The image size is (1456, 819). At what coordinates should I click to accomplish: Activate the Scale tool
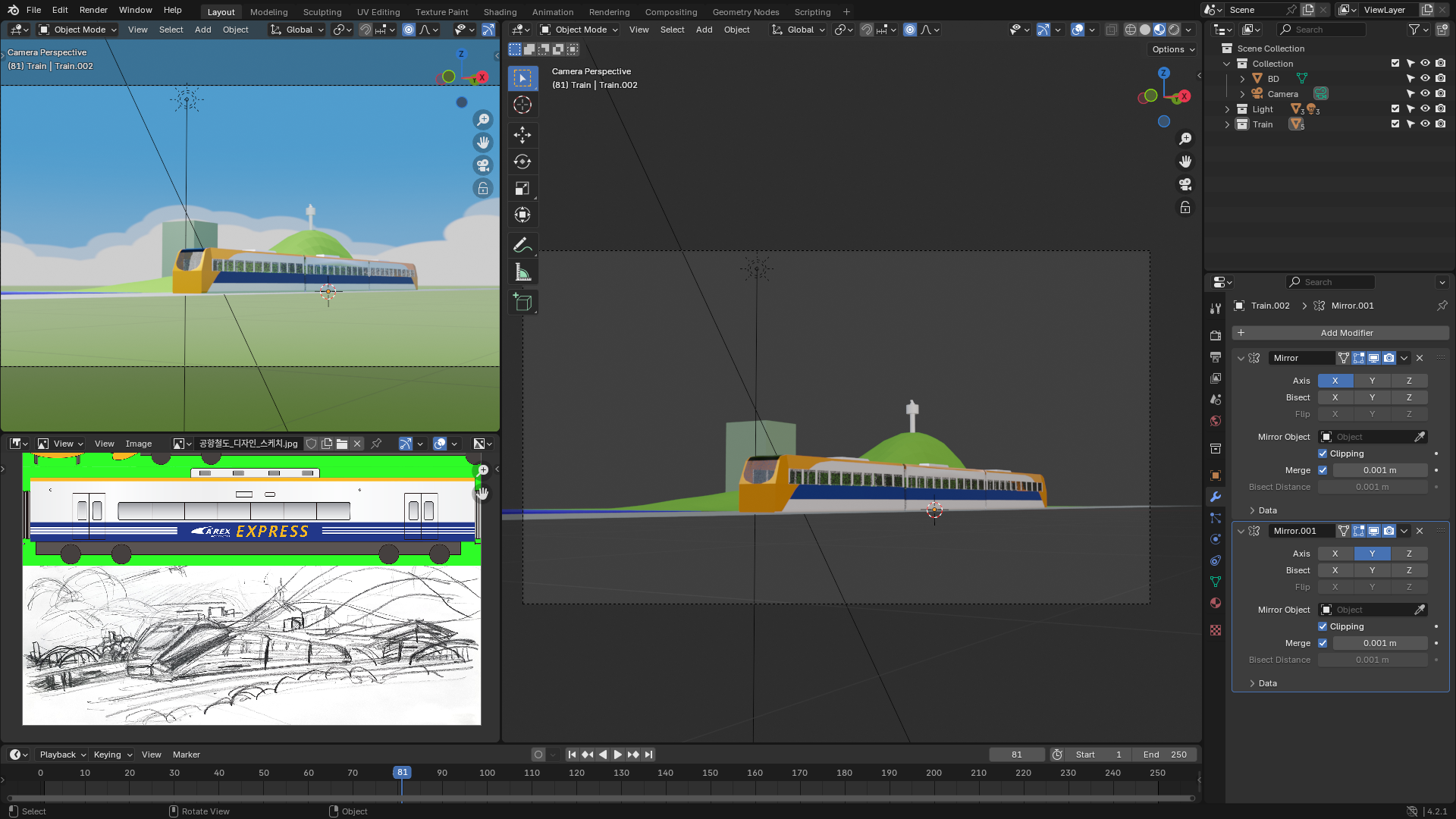click(x=522, y=188)
